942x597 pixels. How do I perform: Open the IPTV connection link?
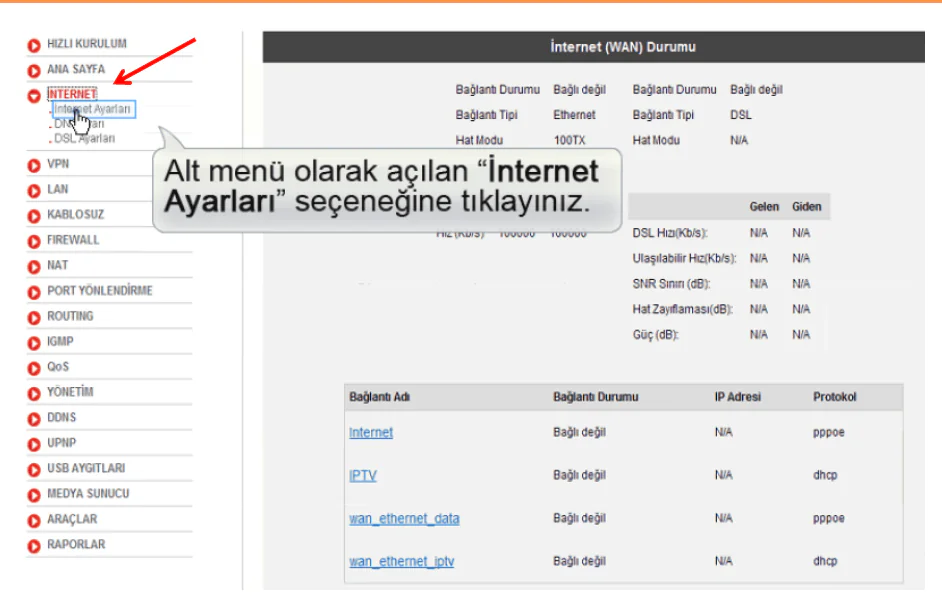363,476
